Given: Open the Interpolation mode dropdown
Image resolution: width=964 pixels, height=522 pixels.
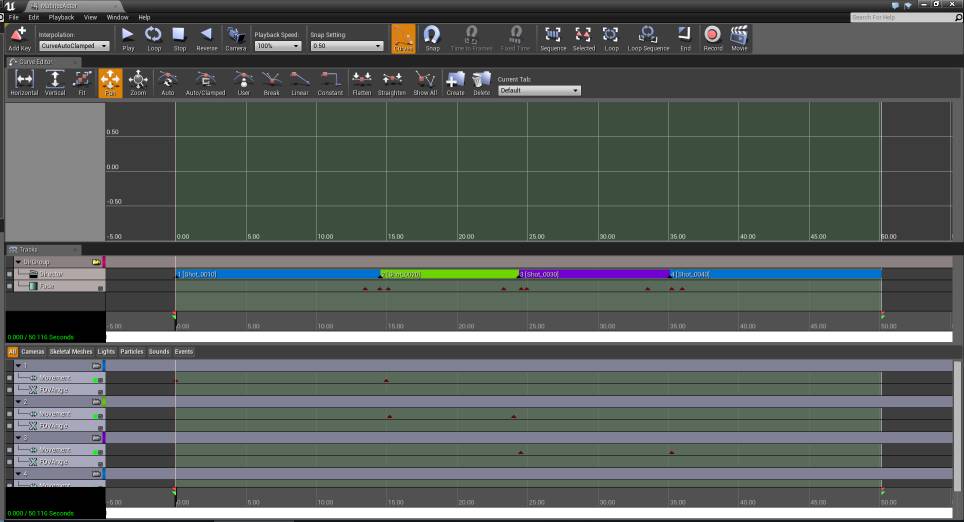Looking at the screenshot, I should tap(74, 45).
